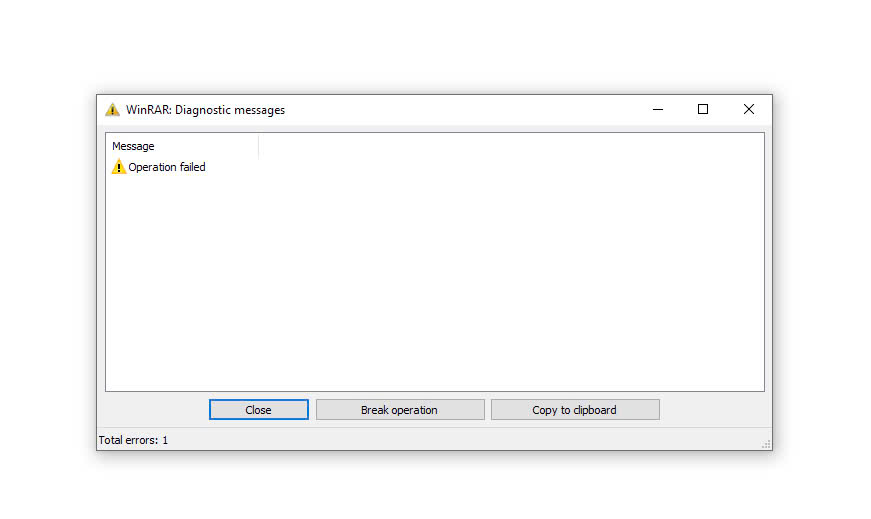
Task: Click the WinRAR warning icon in title bar
Action: tap(112, 110)
